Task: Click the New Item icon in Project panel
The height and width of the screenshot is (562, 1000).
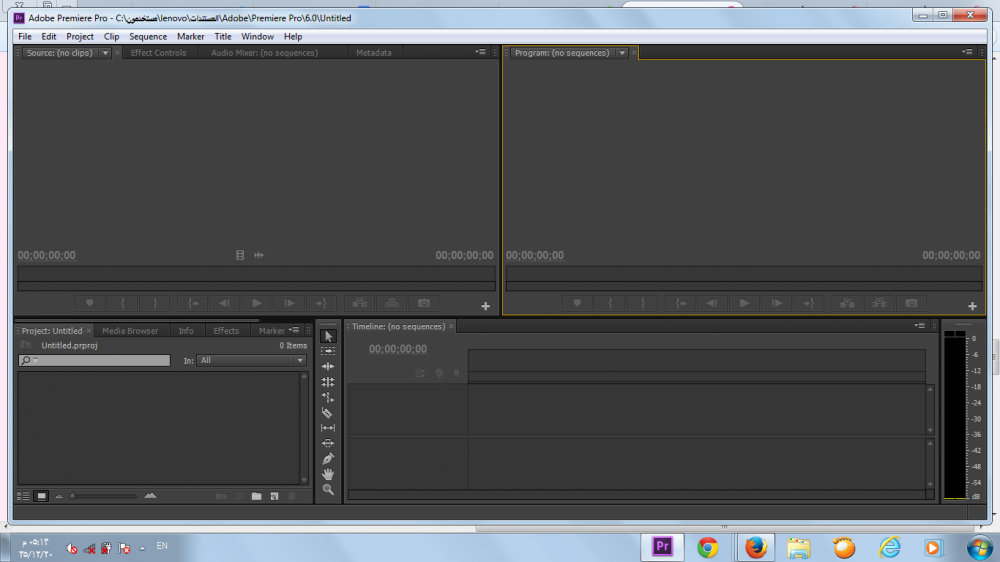Action: pyautogui.click(x=274, y=496)
